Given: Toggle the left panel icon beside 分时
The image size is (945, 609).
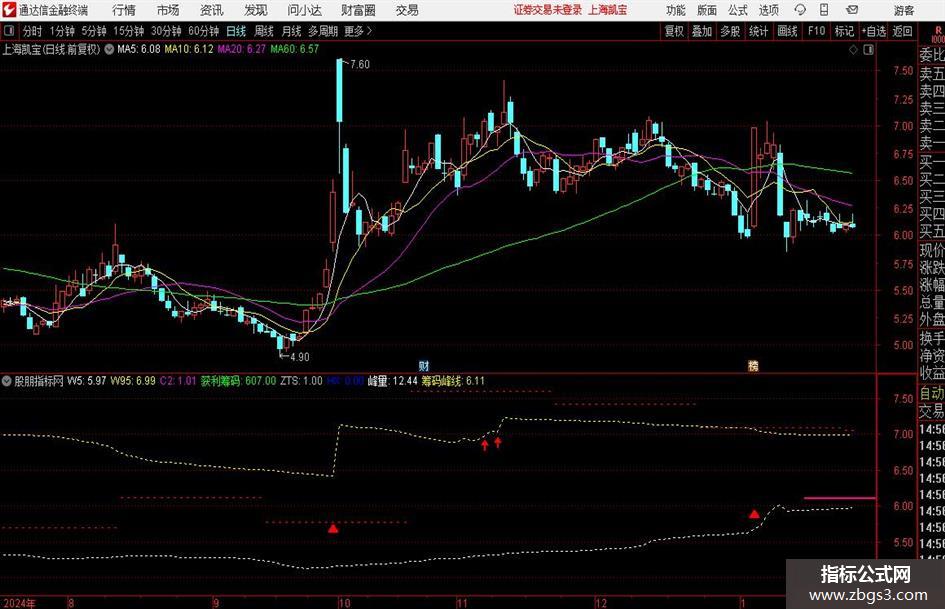Looking at the screenshot, I should click(x=9, y=31).
